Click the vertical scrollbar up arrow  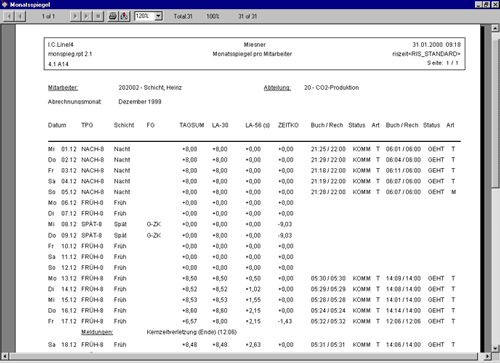[x=495, y=28]
